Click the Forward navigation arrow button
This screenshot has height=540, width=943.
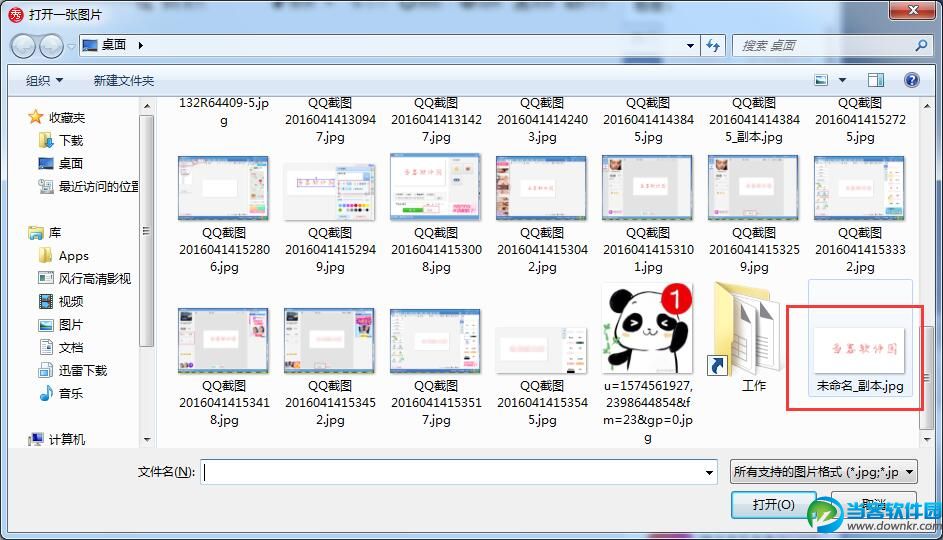tap(51, 46)
